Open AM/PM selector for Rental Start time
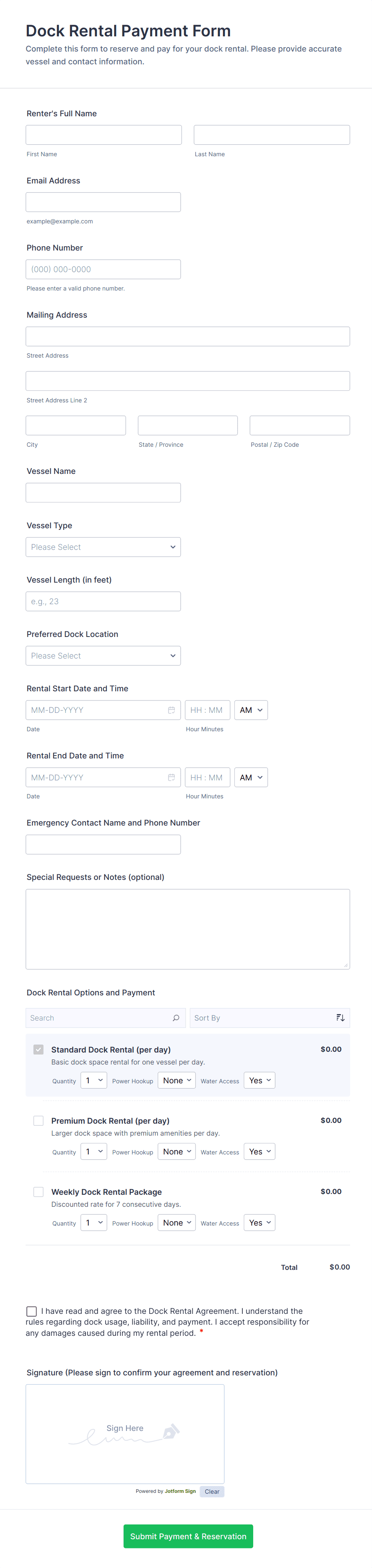This screenshot has height=1568, width=372. 251,710
